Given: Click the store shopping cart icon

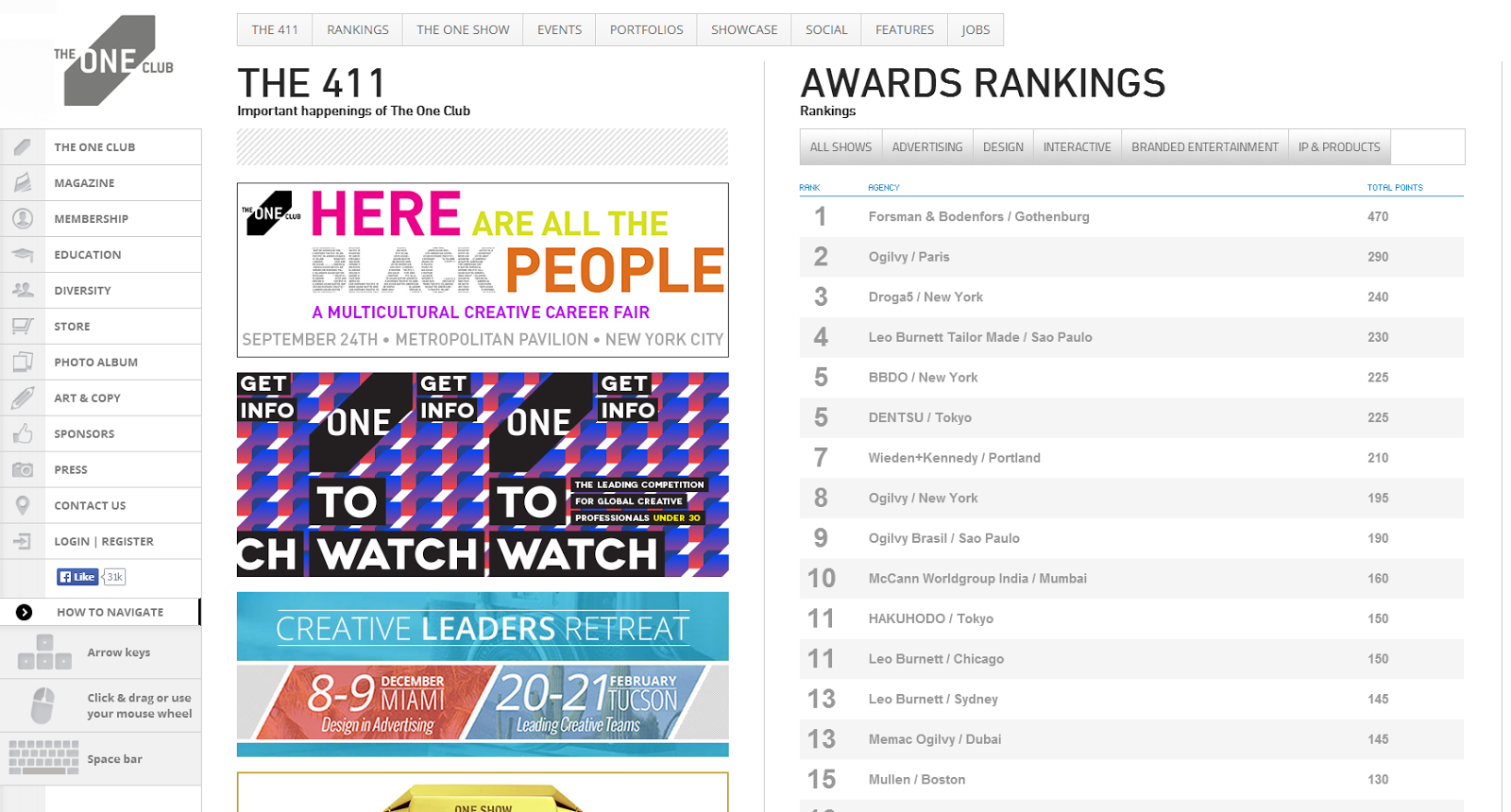Looking at the screenshot, I should pos(23,327).
